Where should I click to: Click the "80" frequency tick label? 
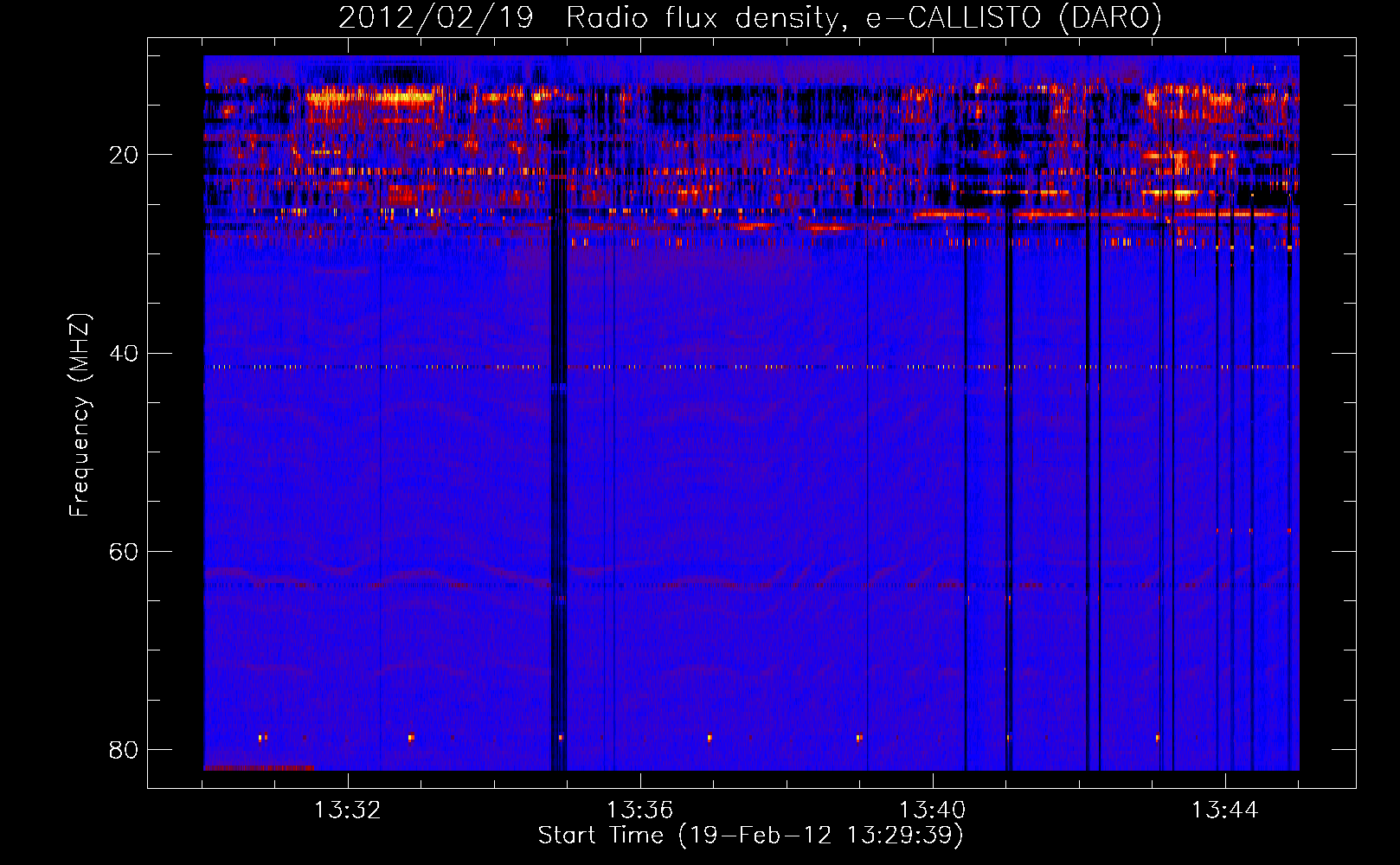(x=124, y=749)
